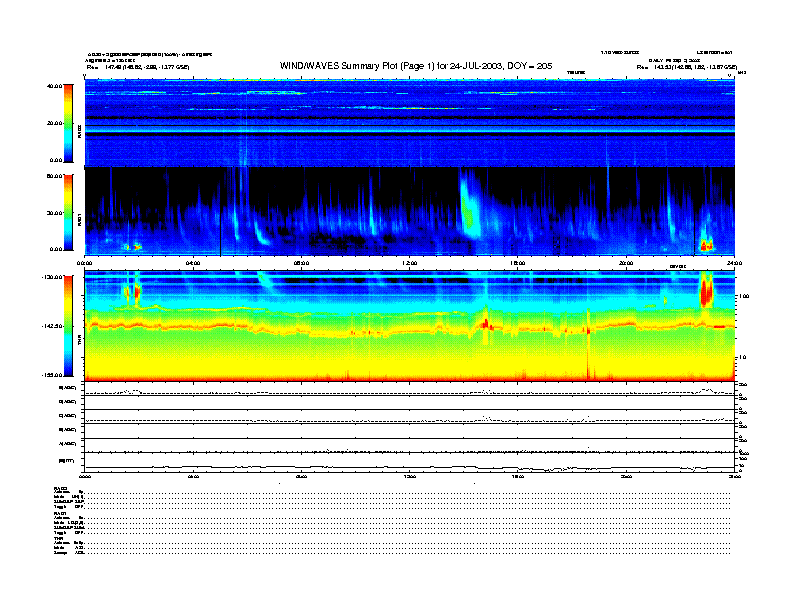The image size is (792, 612).
Task: Click the -142.50 label on the TNR scale
Action: click(52, 326)
